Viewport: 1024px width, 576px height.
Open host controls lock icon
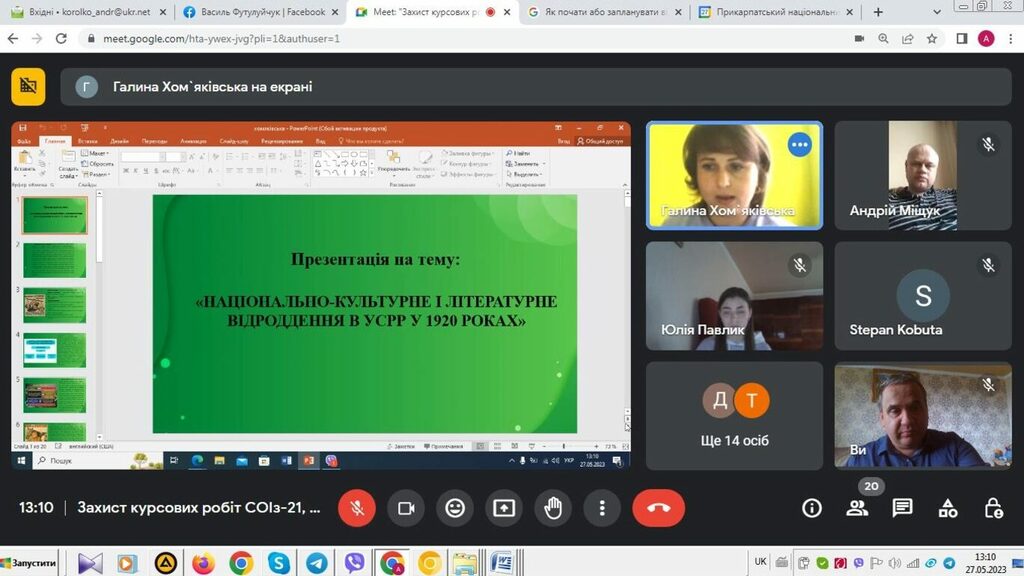click(993, 508)
